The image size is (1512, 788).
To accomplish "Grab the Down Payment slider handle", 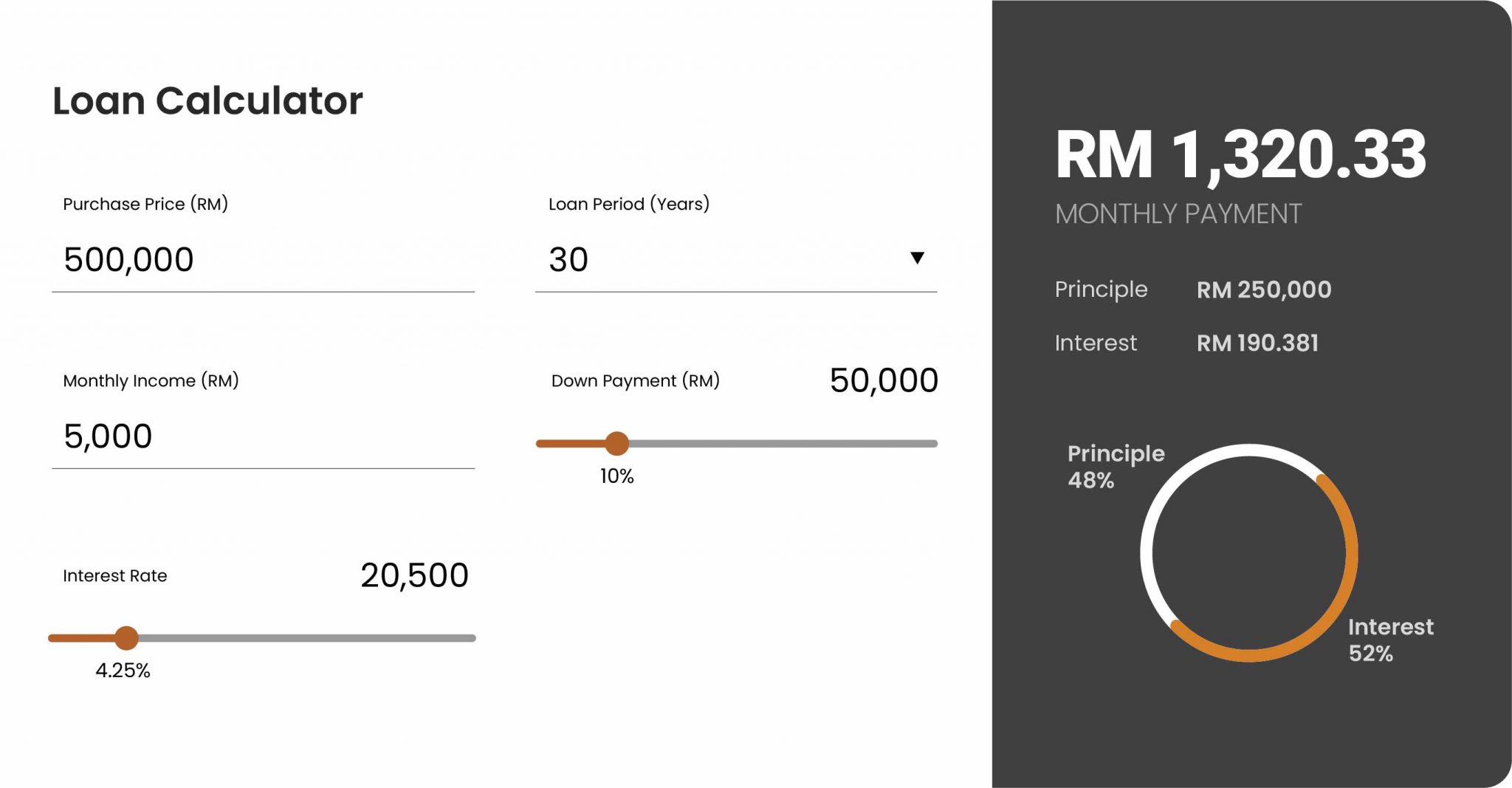I will pos(616,443).
